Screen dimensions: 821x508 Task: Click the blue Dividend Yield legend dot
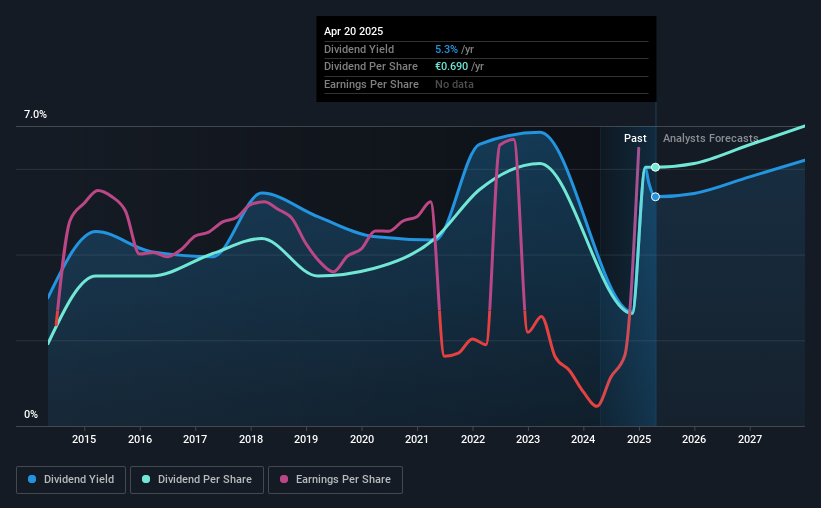pos(32,479)
